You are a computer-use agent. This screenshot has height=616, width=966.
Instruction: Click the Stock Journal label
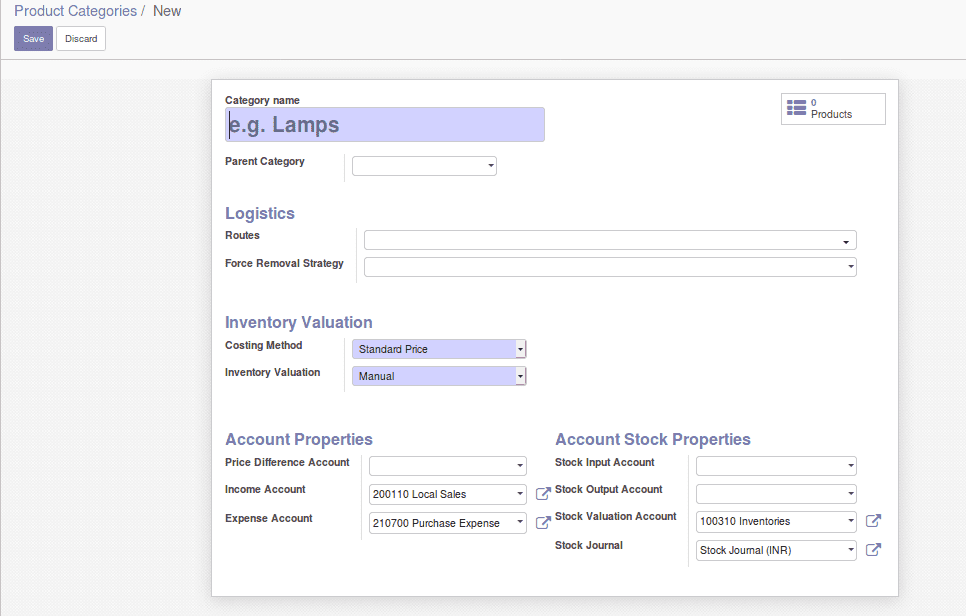click(588, 545)
